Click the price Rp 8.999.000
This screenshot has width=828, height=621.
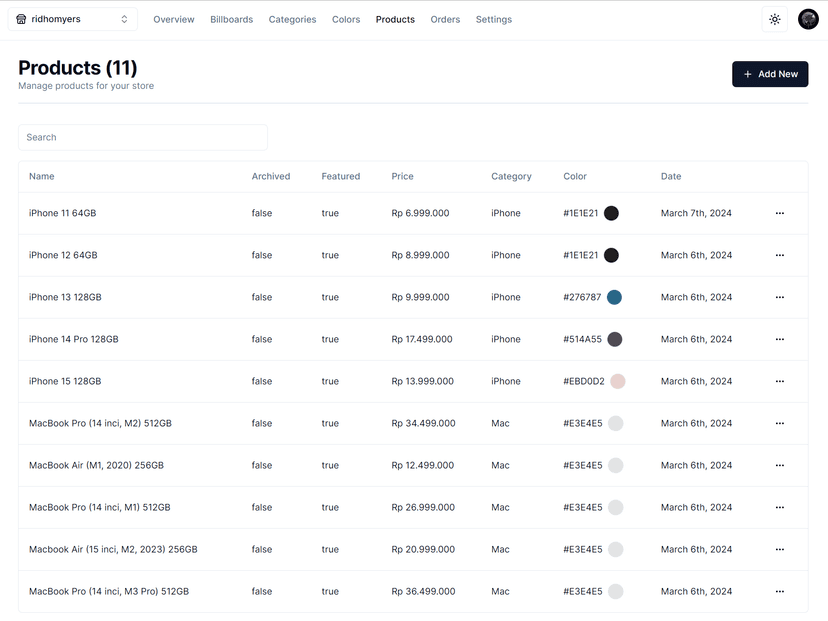(420, 255)
